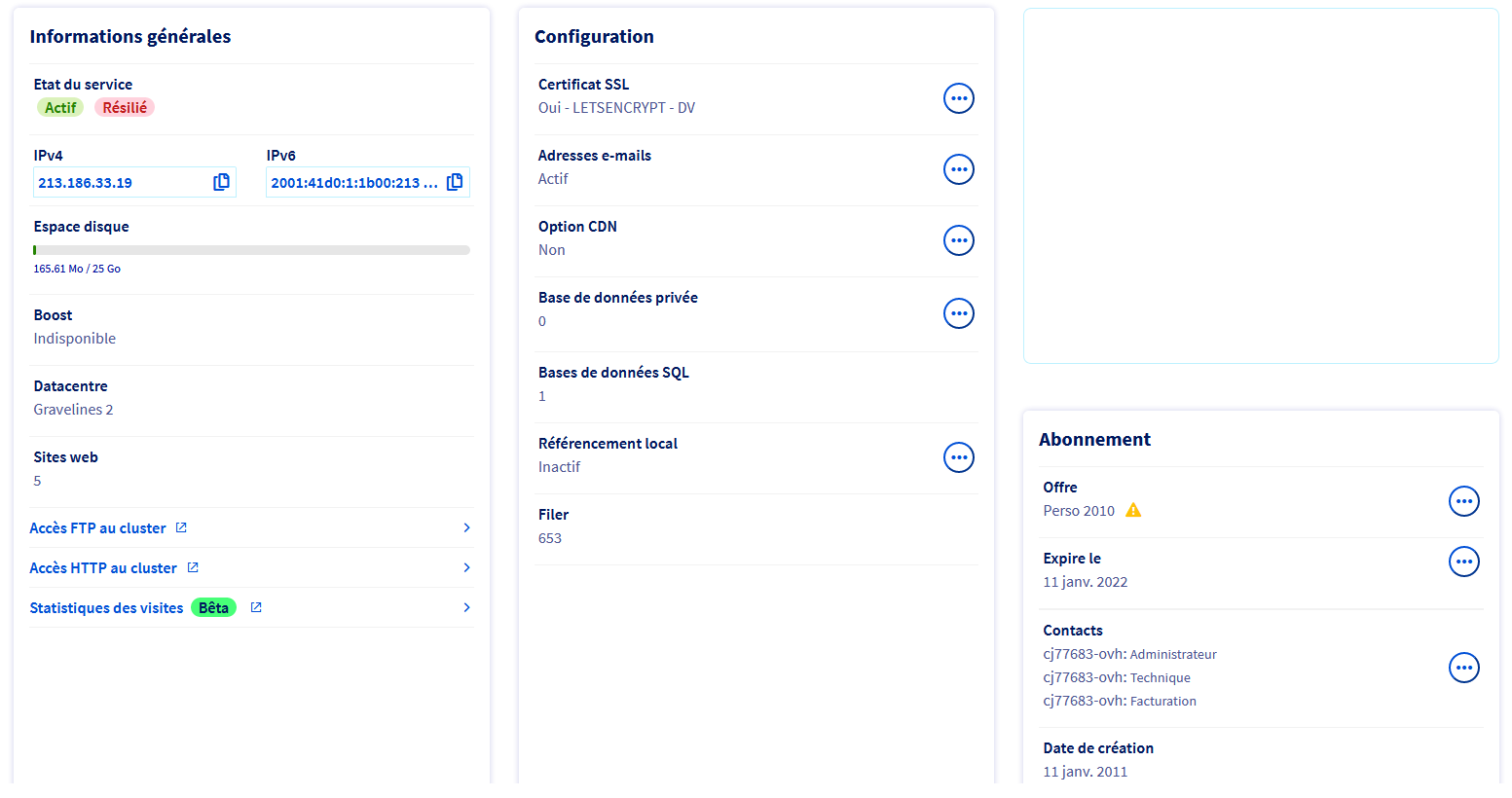Expand the Accès FTP au cluster chevron
The image size is (1512, 798).
tap(466, 527)
